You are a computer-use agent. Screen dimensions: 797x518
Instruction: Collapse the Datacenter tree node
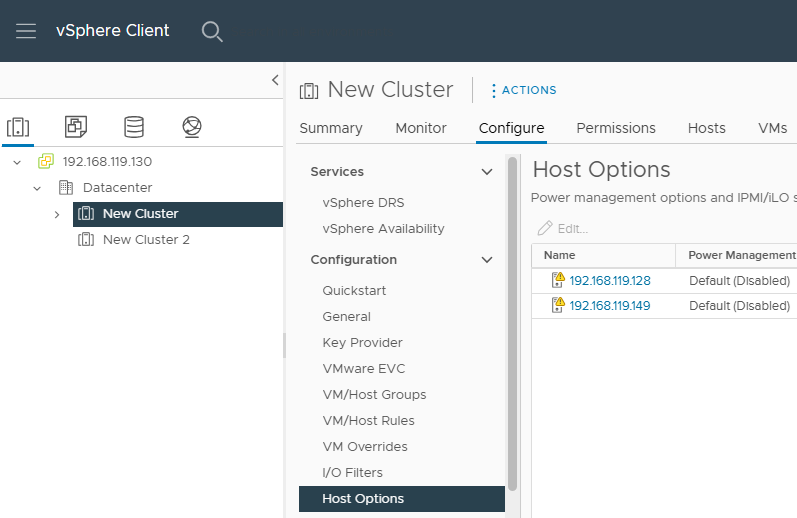pyautogui.click(x=37, y=188)
